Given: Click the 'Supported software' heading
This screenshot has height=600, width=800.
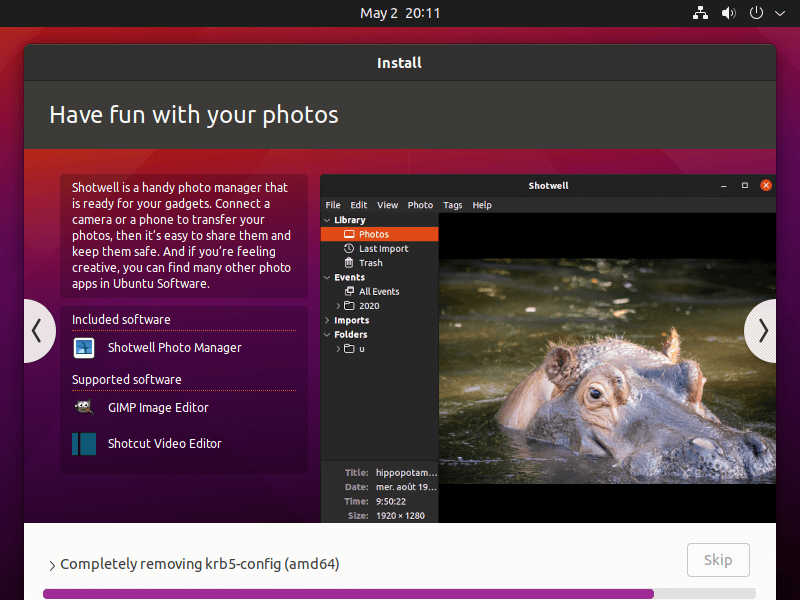Looking at the screenshot, I should coord(127,380).
